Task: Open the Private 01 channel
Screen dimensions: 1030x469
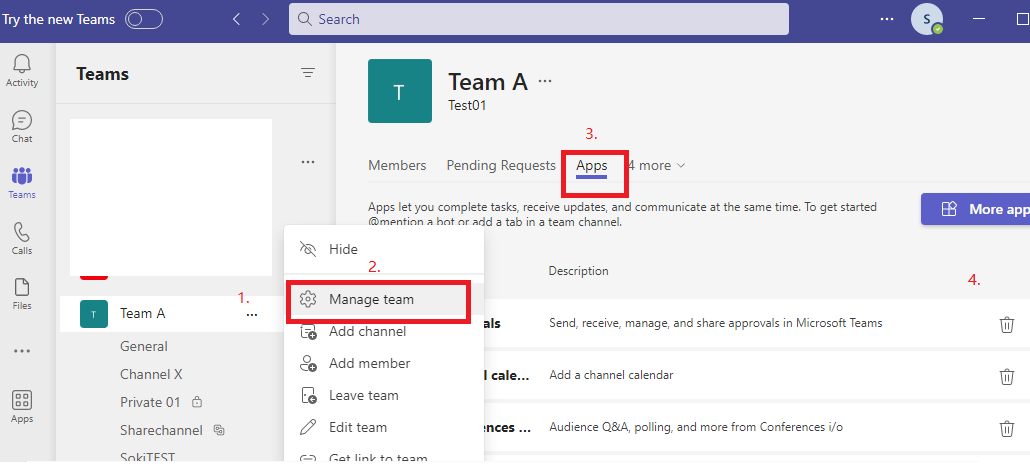Action: pyautogui.click(x=150, y=402)
